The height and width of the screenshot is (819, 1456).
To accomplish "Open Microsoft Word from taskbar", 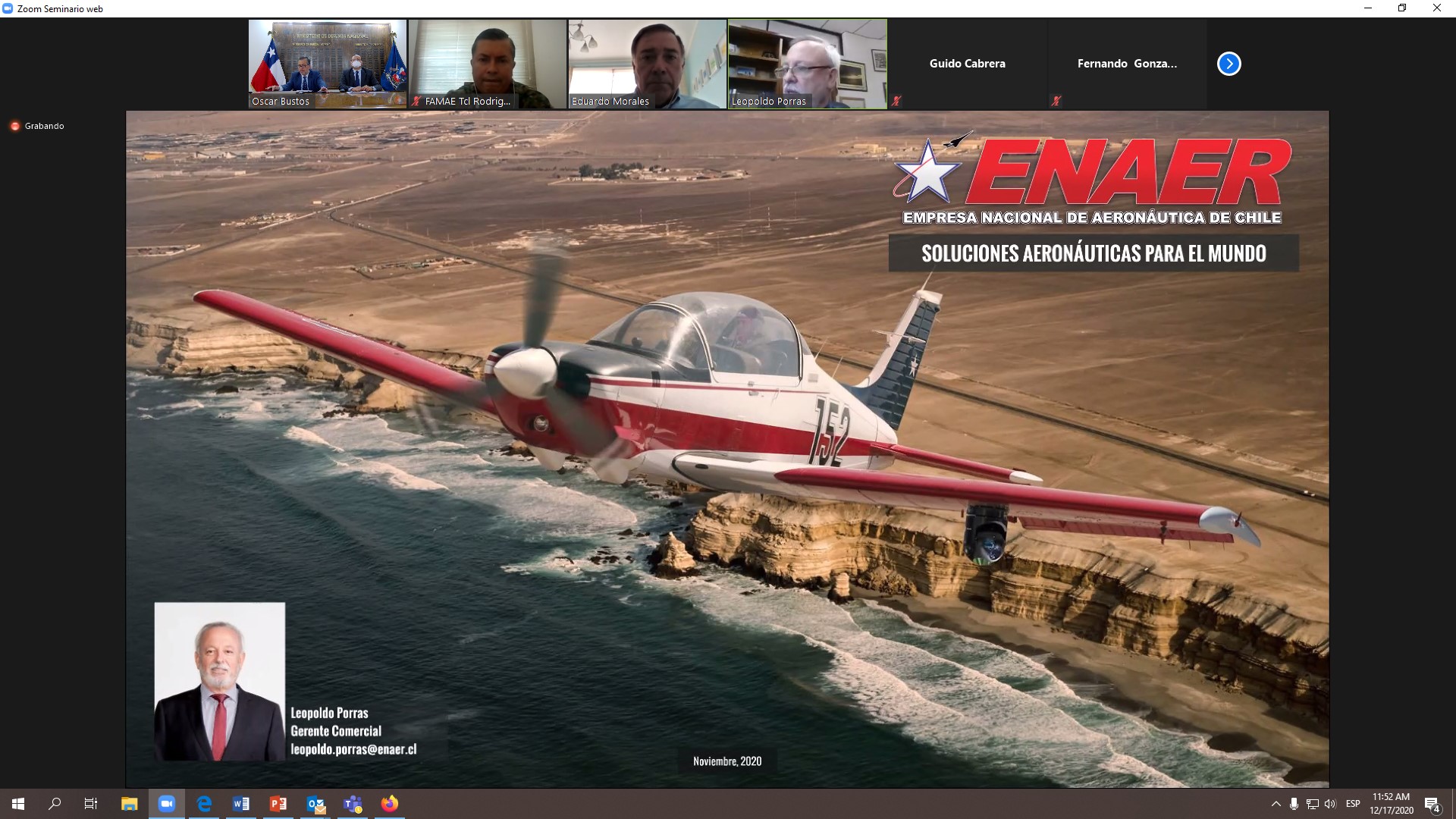I will point(241,804).
